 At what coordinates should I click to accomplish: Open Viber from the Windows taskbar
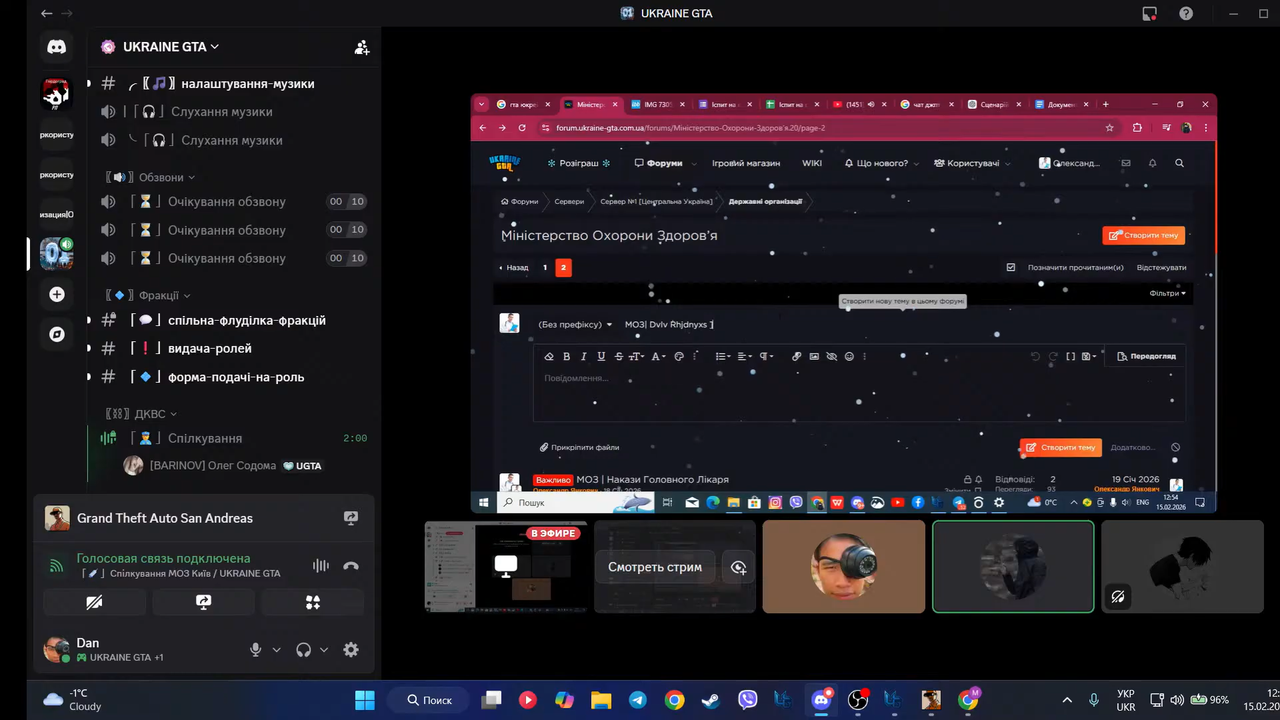747,700
